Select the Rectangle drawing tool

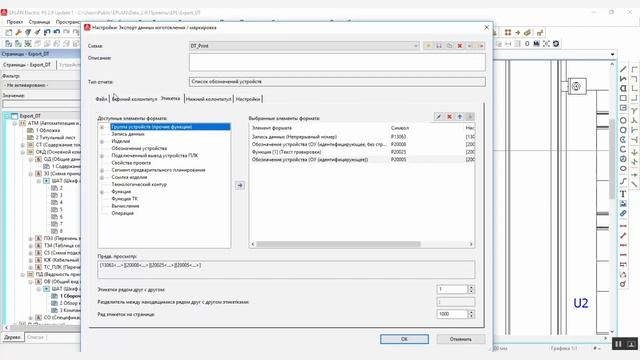[623, 98]
